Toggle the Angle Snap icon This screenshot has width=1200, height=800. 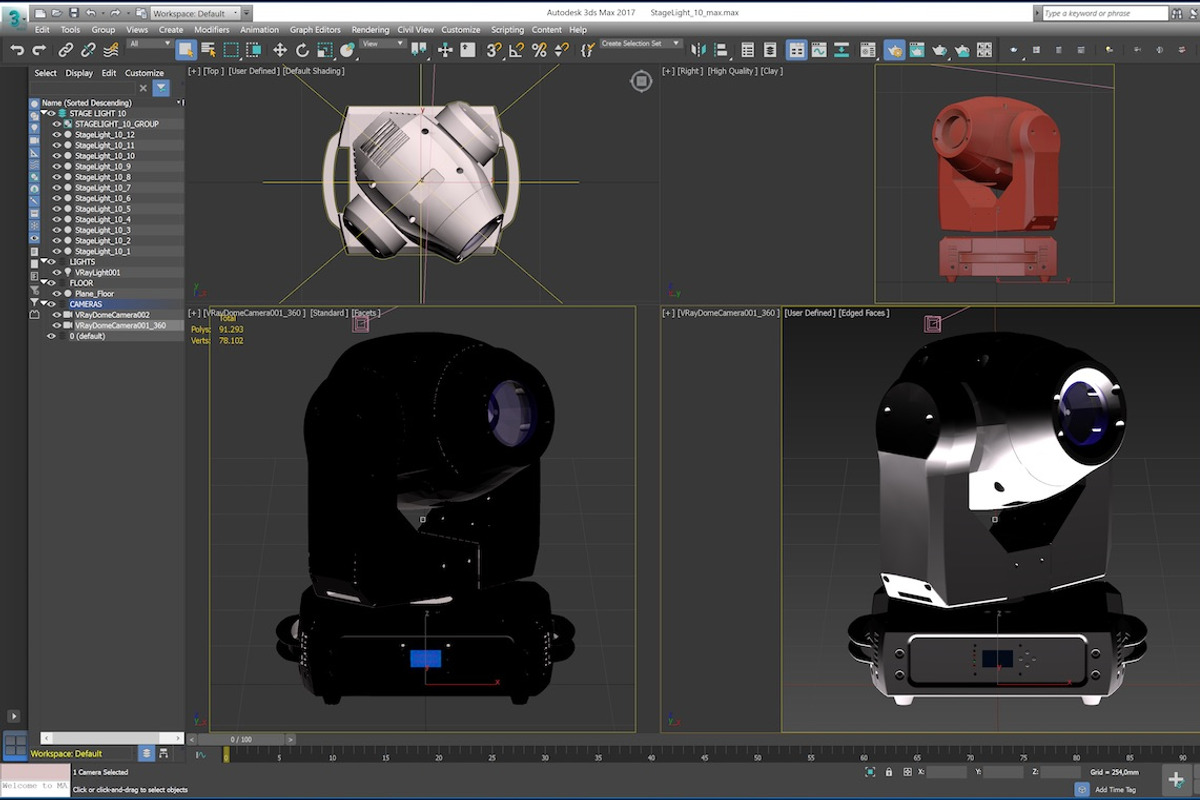pyautogui.click(x=517, y=50)
